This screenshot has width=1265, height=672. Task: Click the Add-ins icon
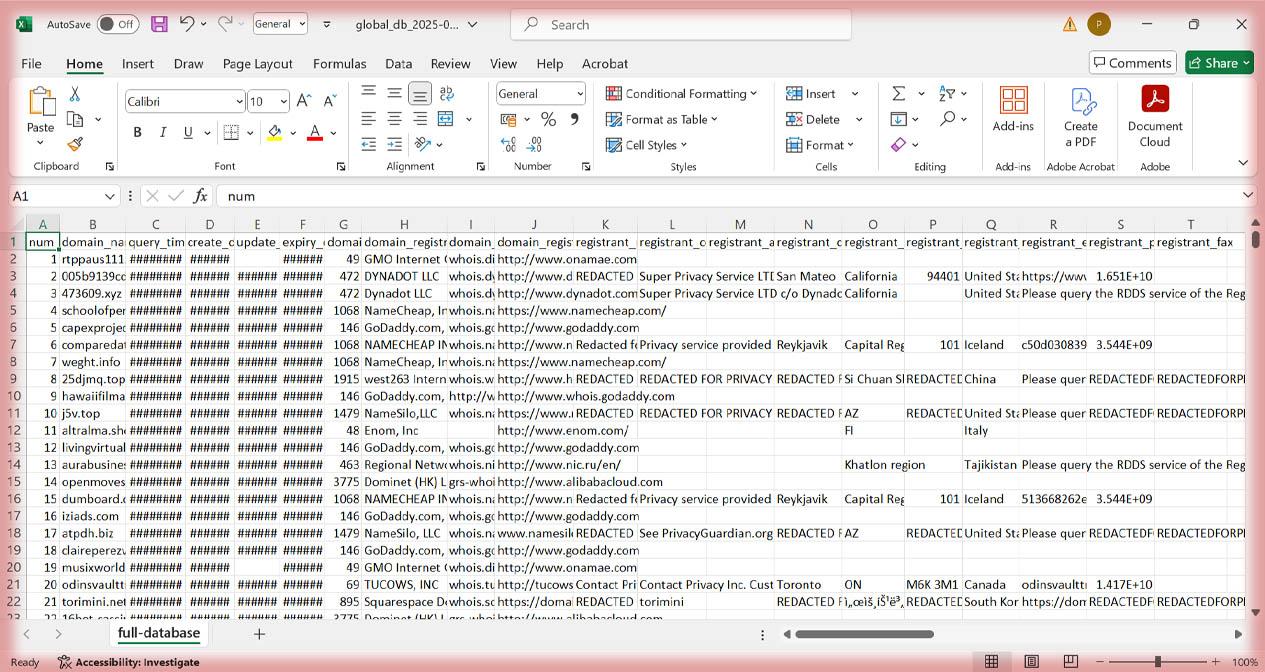tap(1013, 110)
